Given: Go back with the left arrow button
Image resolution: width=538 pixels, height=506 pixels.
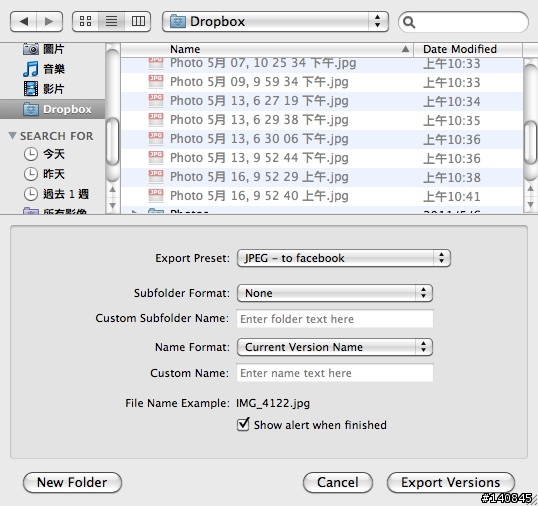Looking at the screenshot, I should coord(23,22).
